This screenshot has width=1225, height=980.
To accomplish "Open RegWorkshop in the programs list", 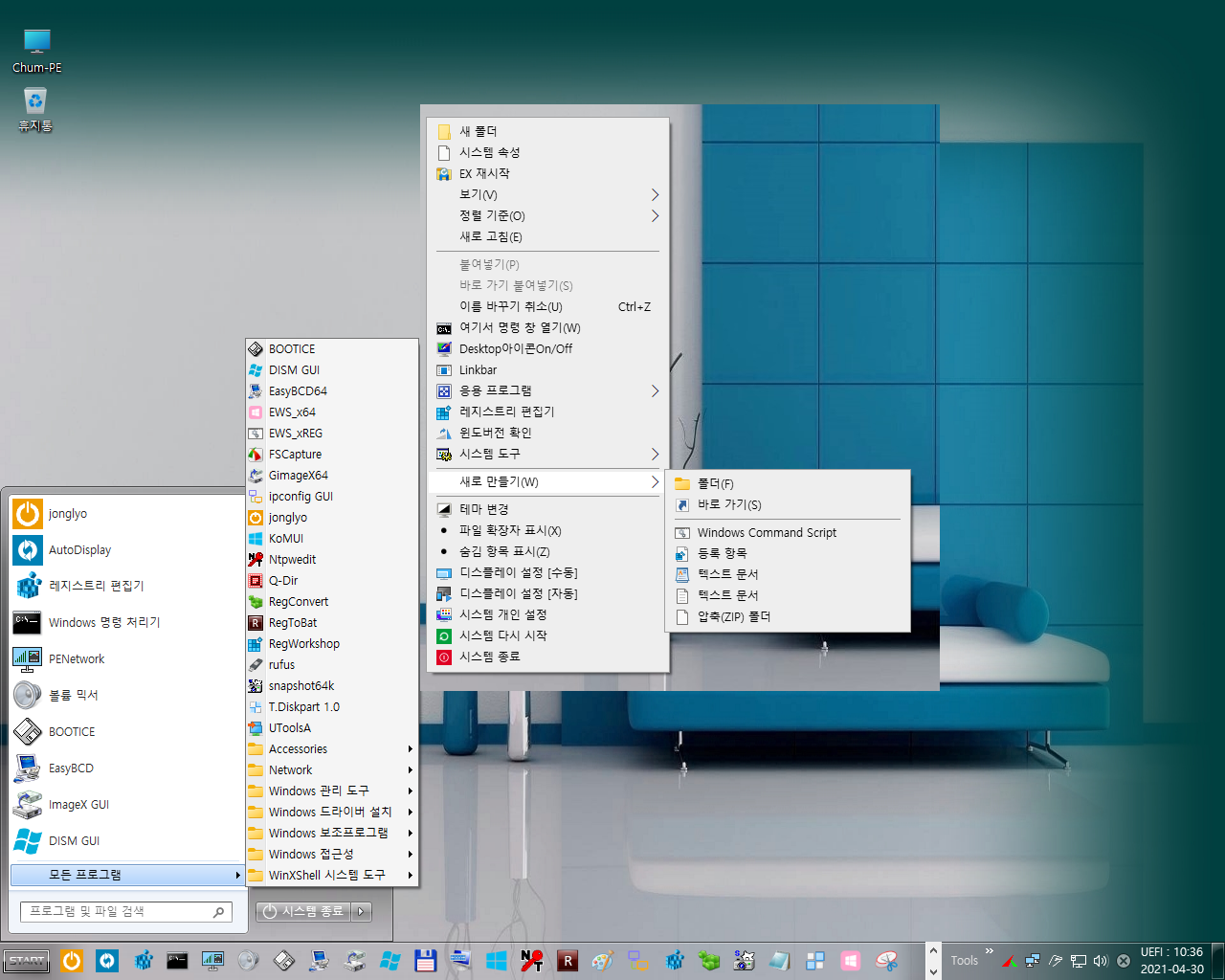I will click(332, 644).
